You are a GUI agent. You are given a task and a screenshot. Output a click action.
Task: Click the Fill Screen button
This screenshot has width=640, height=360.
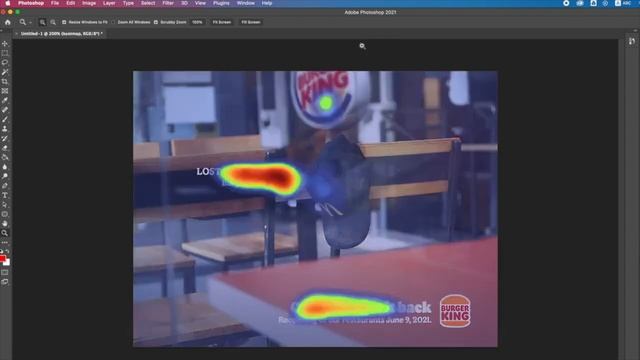click(x=251, y=22)
